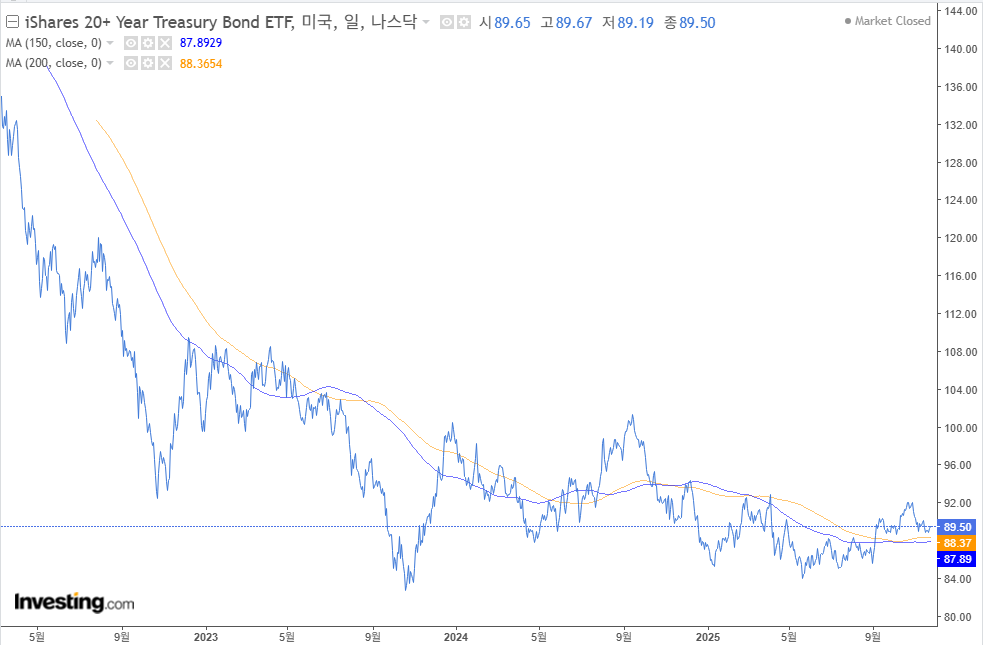Click the 2025 label on time axis
Screen dimensions: 983x645
click(708, 637)
